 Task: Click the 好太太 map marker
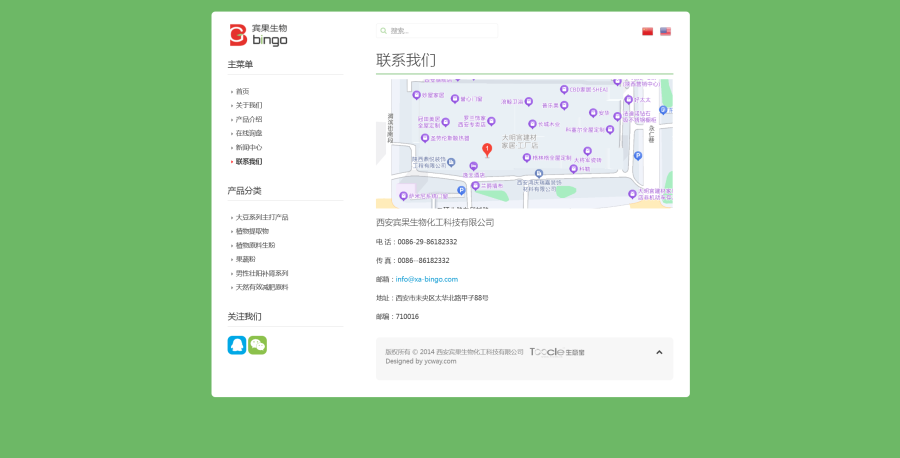click(629, 100)
